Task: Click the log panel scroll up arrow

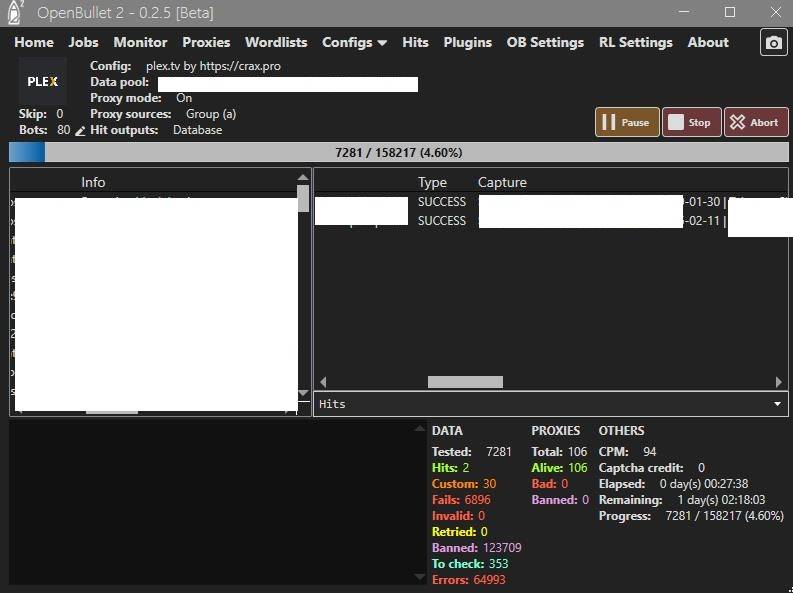Action: click(419, 429)
